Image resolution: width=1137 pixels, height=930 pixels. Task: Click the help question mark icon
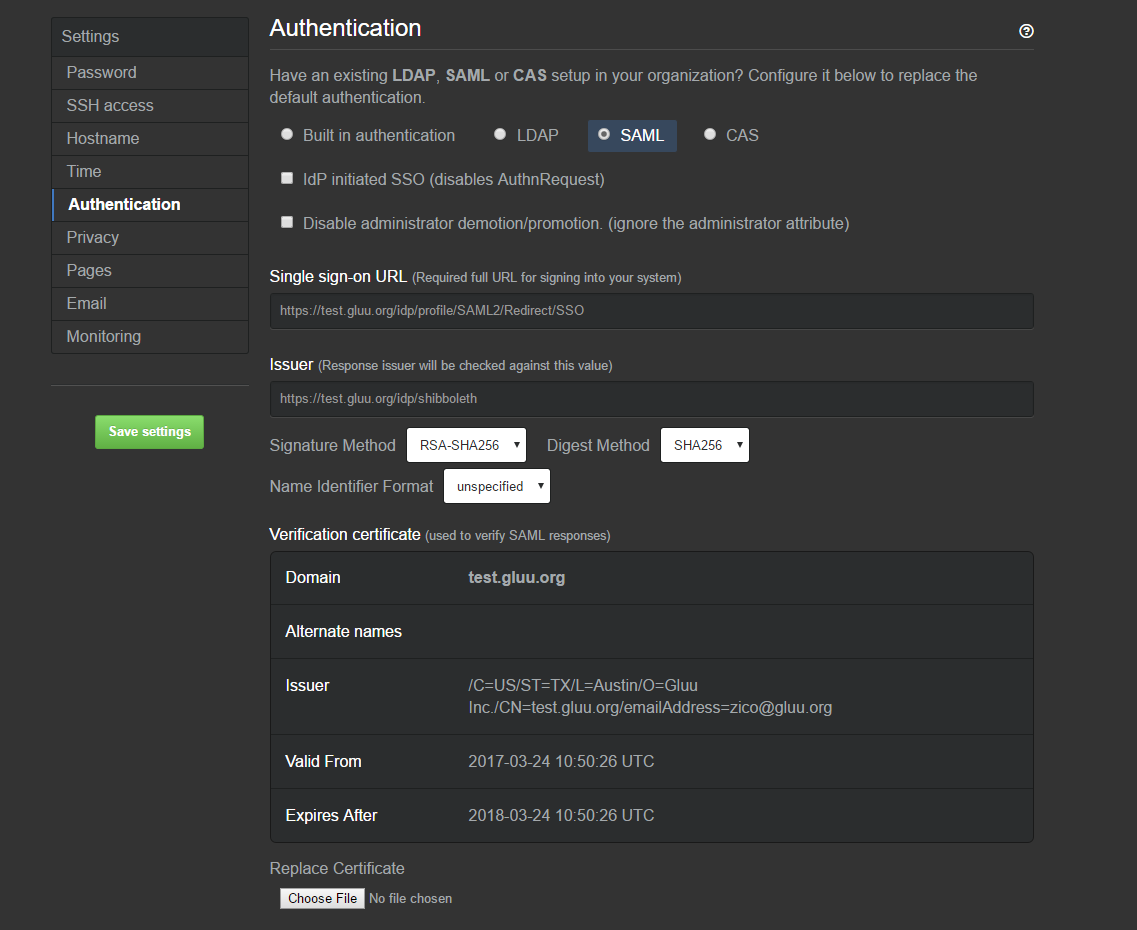1026,31
